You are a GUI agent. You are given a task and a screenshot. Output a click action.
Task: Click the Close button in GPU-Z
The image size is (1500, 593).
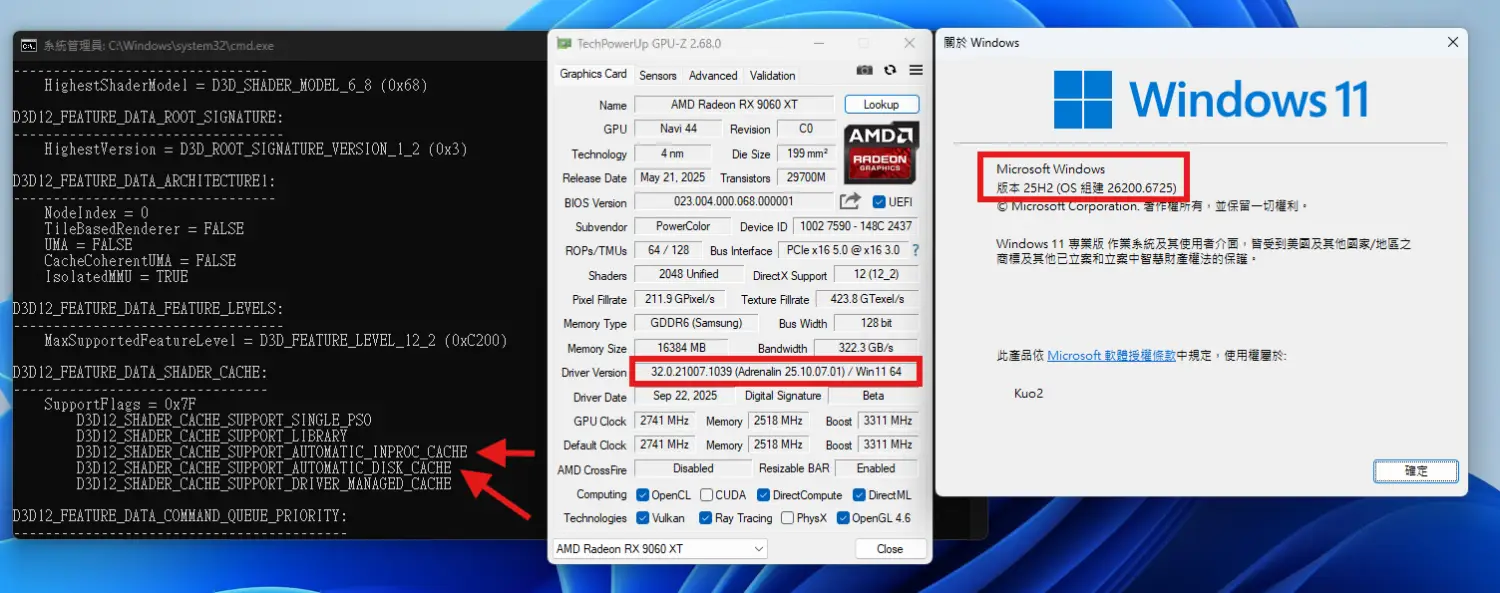890,549
